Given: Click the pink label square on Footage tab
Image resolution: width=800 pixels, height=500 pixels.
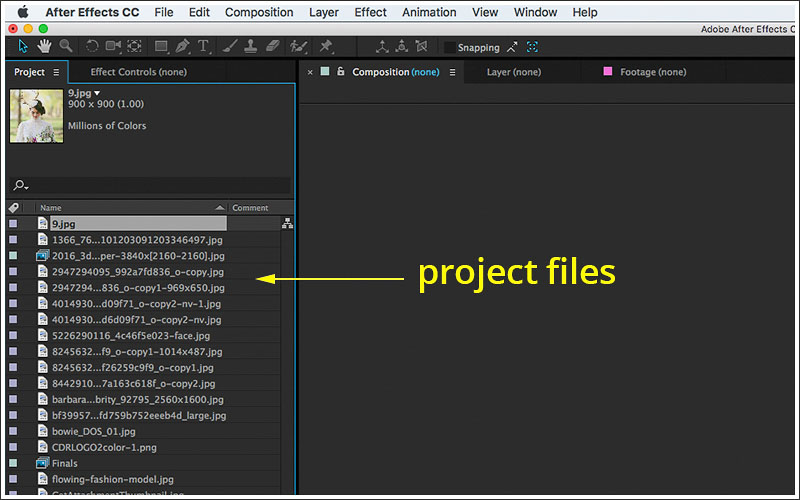Looking at the screenshot, I should [x=608, y=71].
